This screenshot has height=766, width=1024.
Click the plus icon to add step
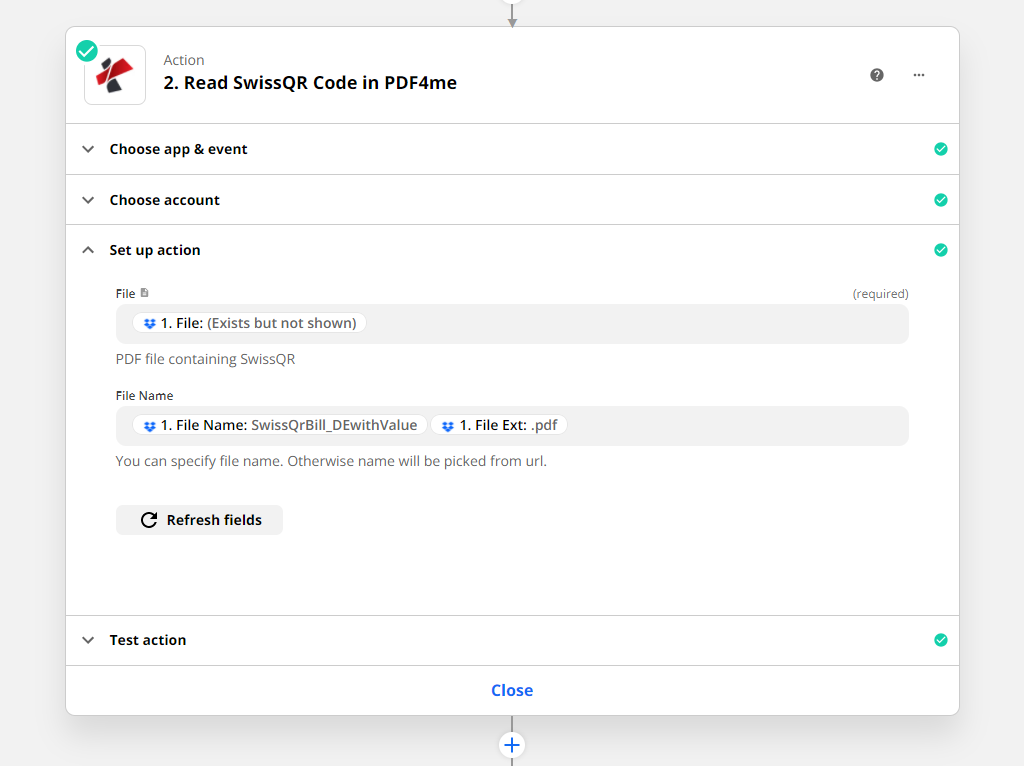coord(512,745)
